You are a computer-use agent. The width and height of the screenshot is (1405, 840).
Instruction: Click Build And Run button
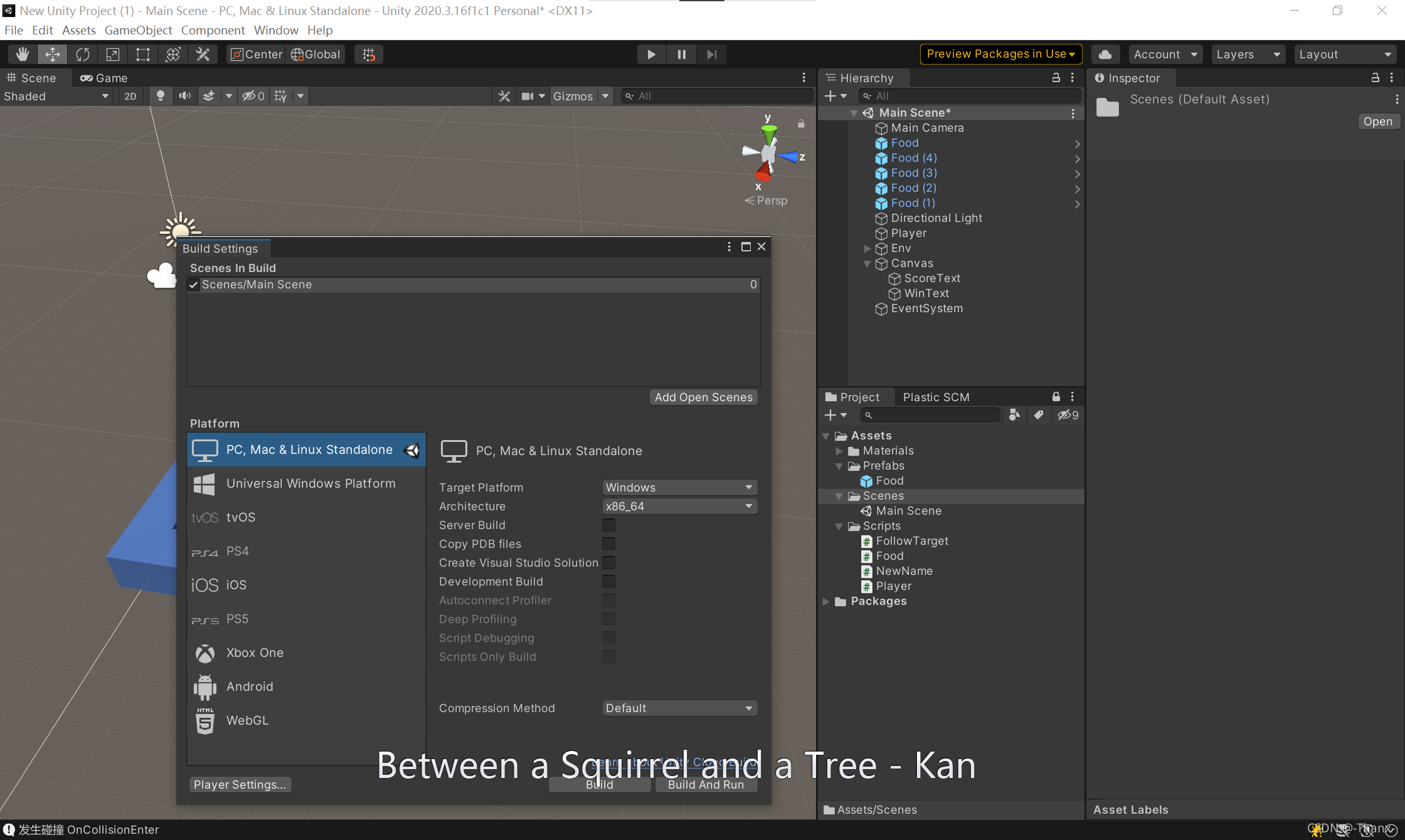click(706, 785)
